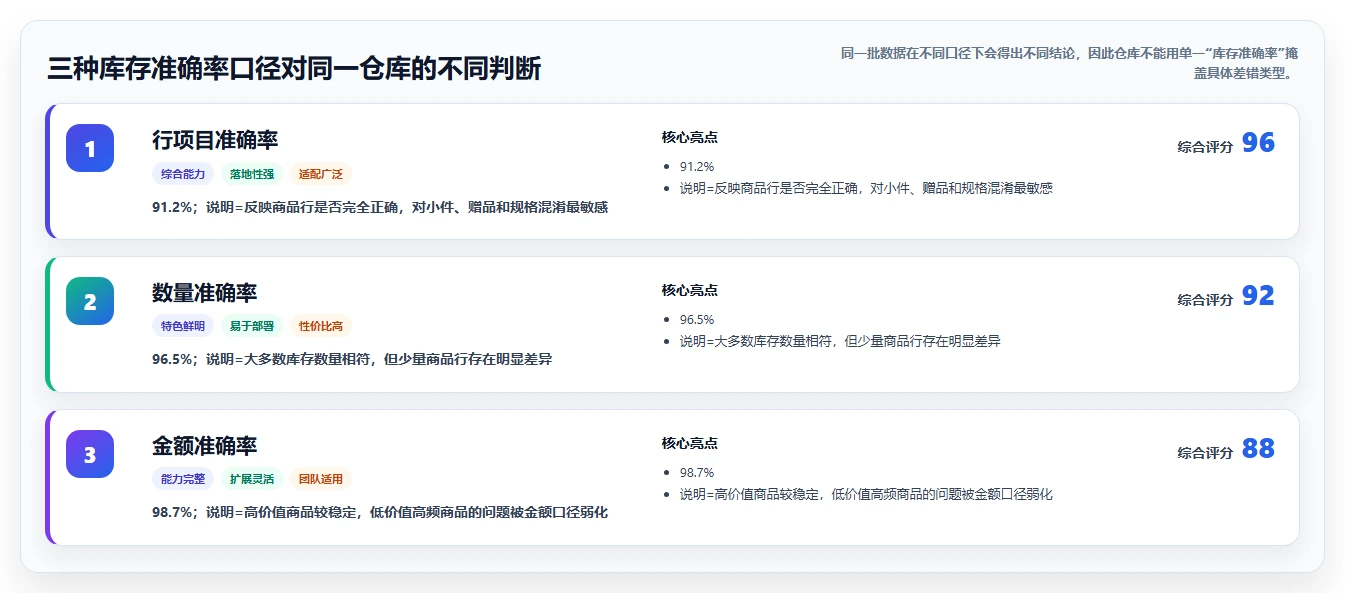This screenshot has height=593, width=1345.
Task: Click the 综合评分 label beside 92
Action: 1205,300
